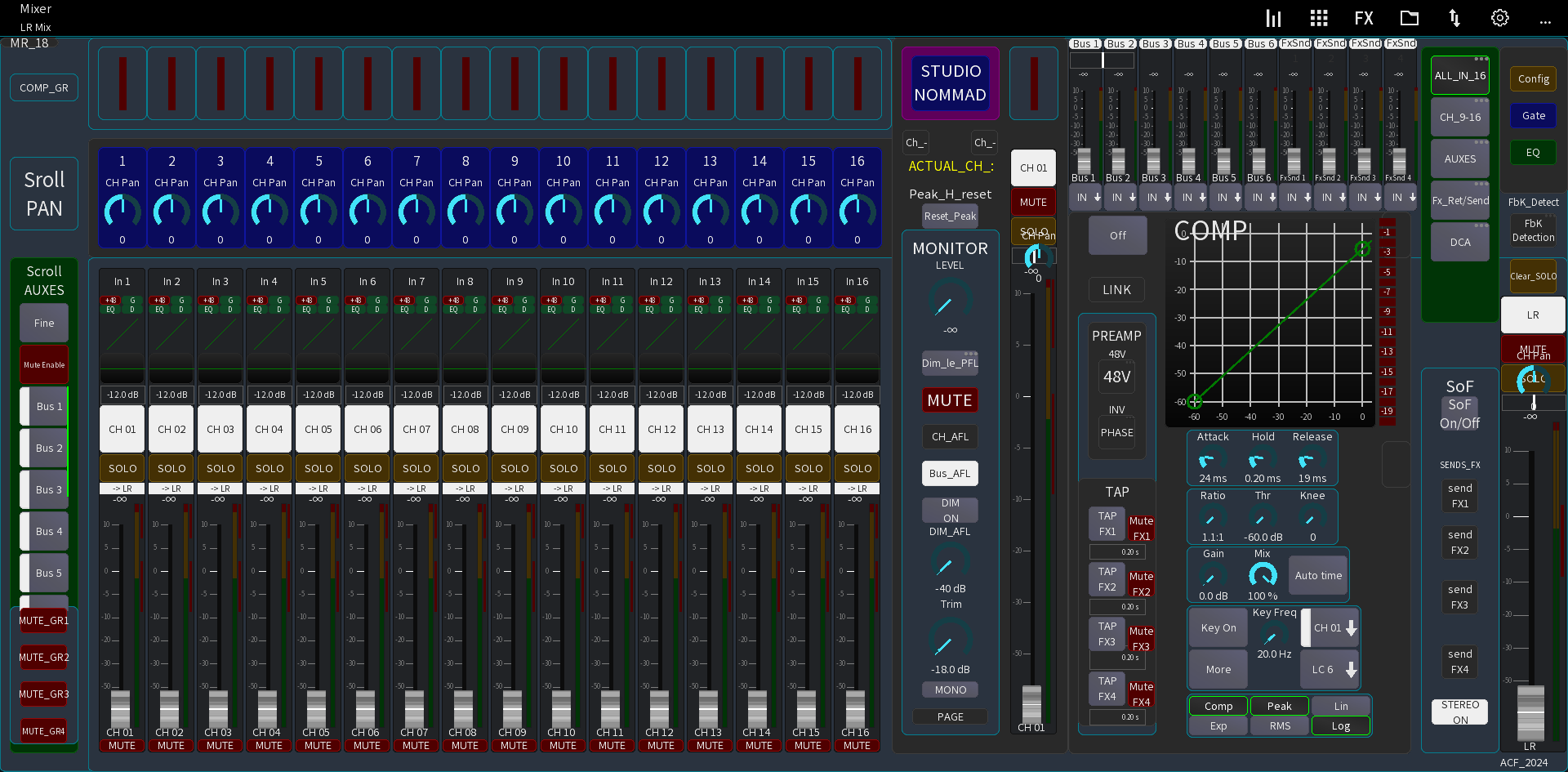Open the scenes folder icon in the toolbar

tap(1409, 17)
